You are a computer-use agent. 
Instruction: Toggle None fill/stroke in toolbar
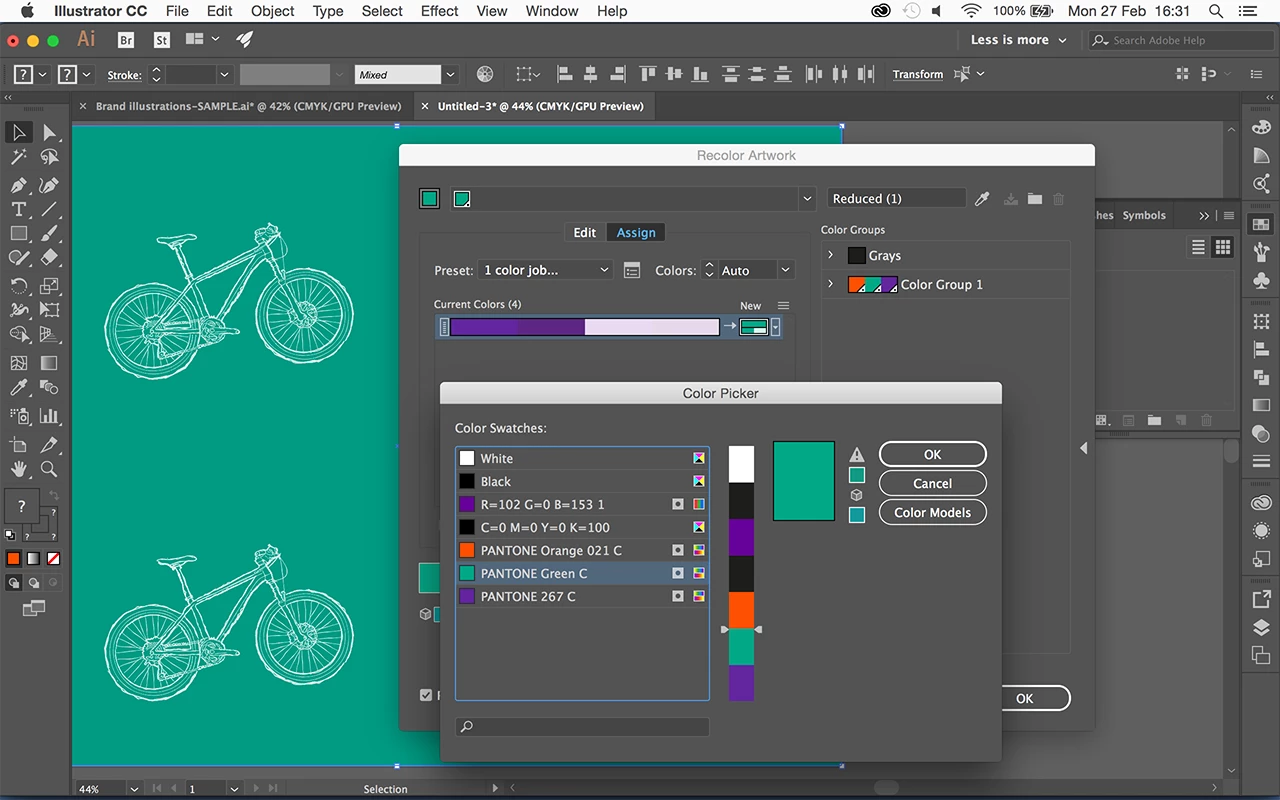(53, 558)
